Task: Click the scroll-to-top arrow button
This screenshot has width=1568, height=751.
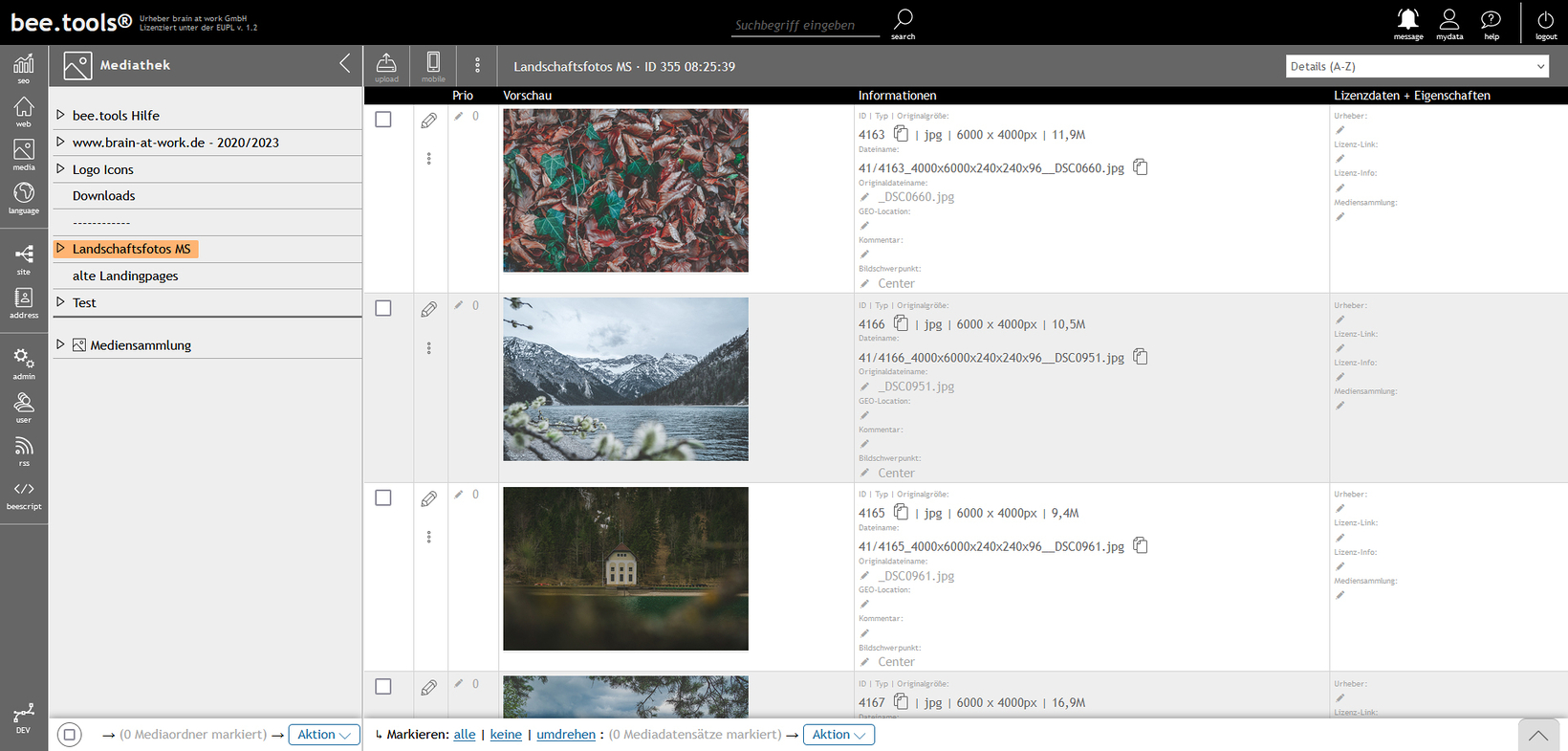Action: (x=1537, y=735)
